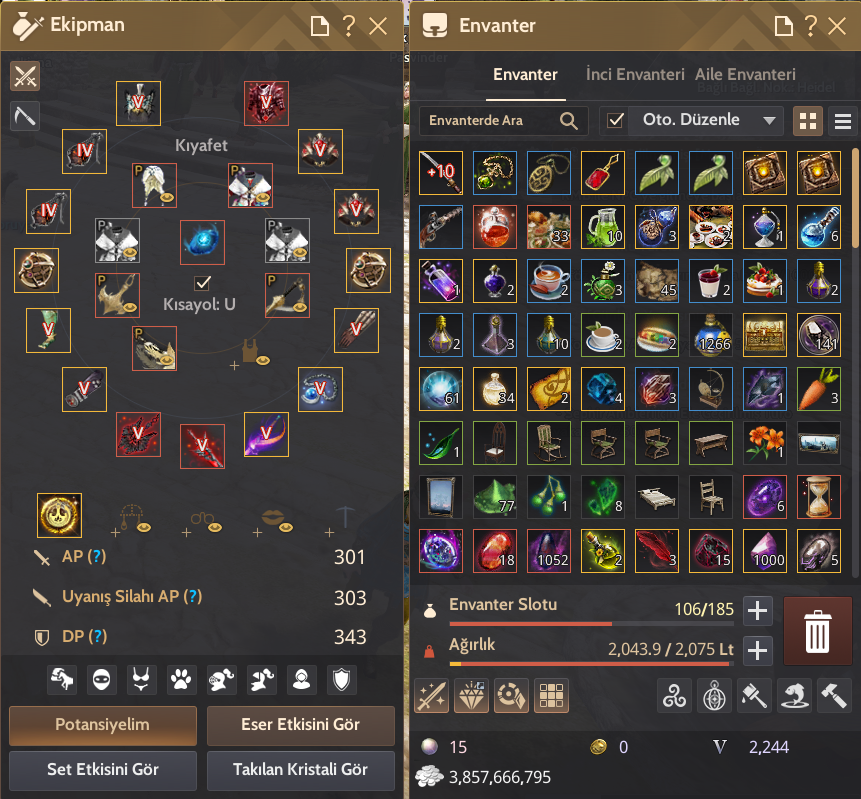Click the Potansiyelim button
Image resolution: width=861 pixels, height=799 pixels.
(x=103, y=725)
